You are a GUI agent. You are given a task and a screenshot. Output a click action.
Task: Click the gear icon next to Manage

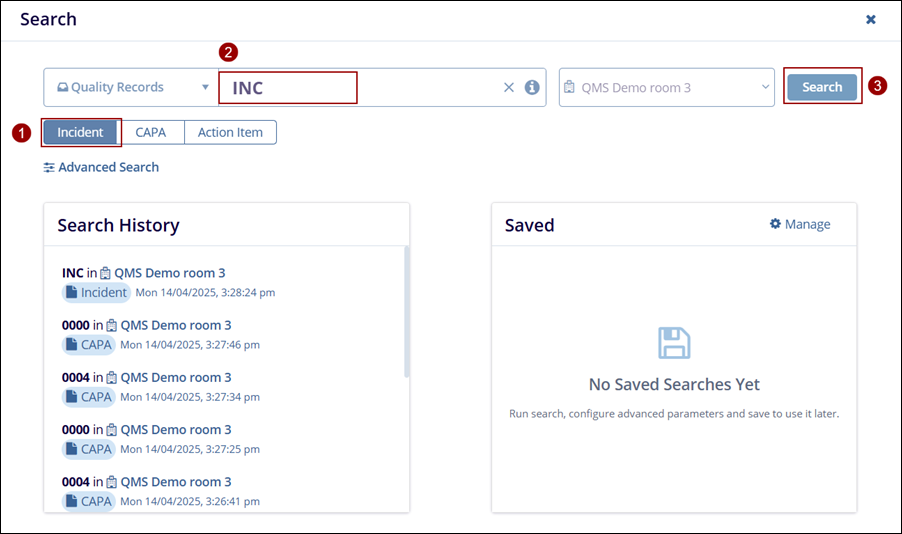(775, 224)
